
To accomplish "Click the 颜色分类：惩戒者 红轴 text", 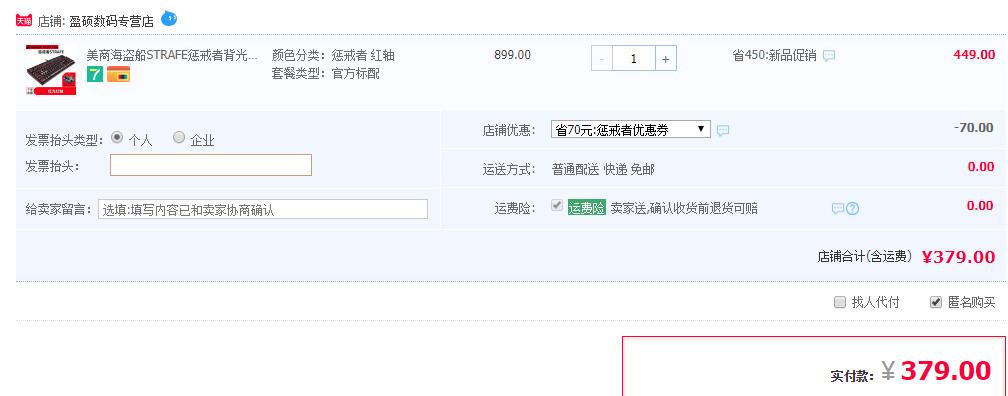I will coord(333,55).
